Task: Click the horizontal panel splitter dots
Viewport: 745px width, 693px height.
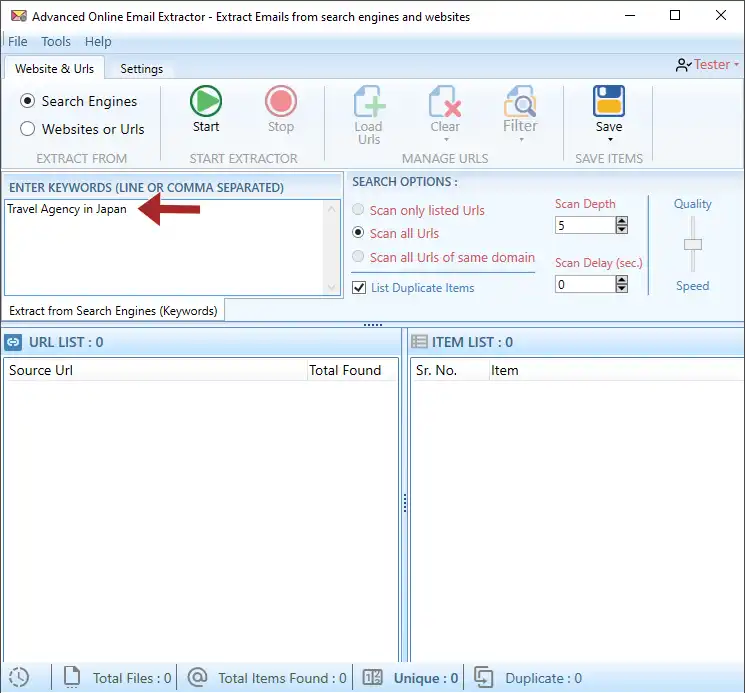Action: 372,325
